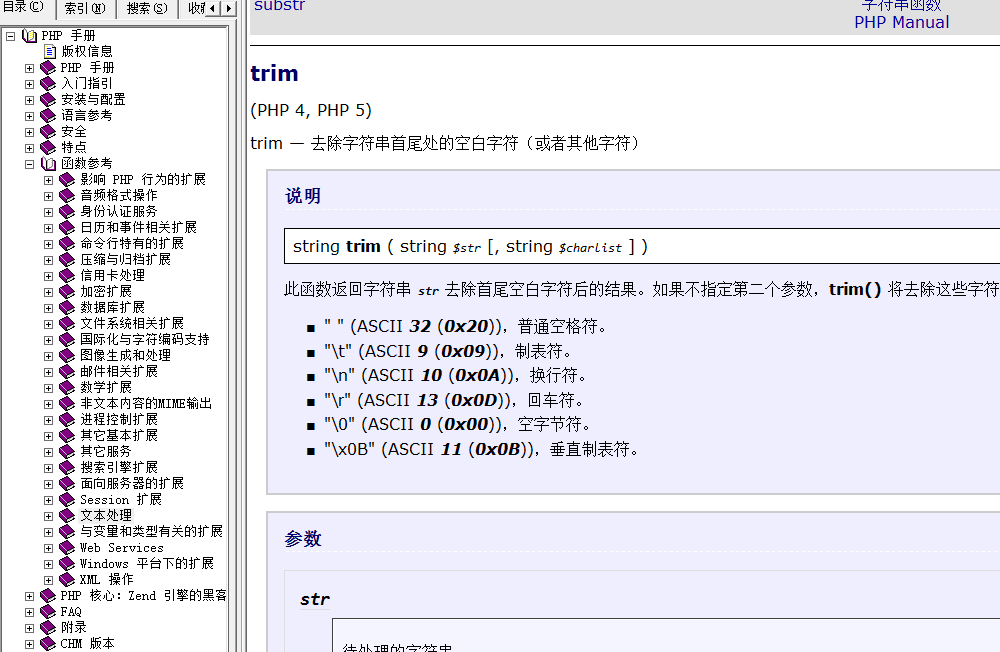
Task: Select 版权信息 in the contents tree
Action: pos(87,52)
